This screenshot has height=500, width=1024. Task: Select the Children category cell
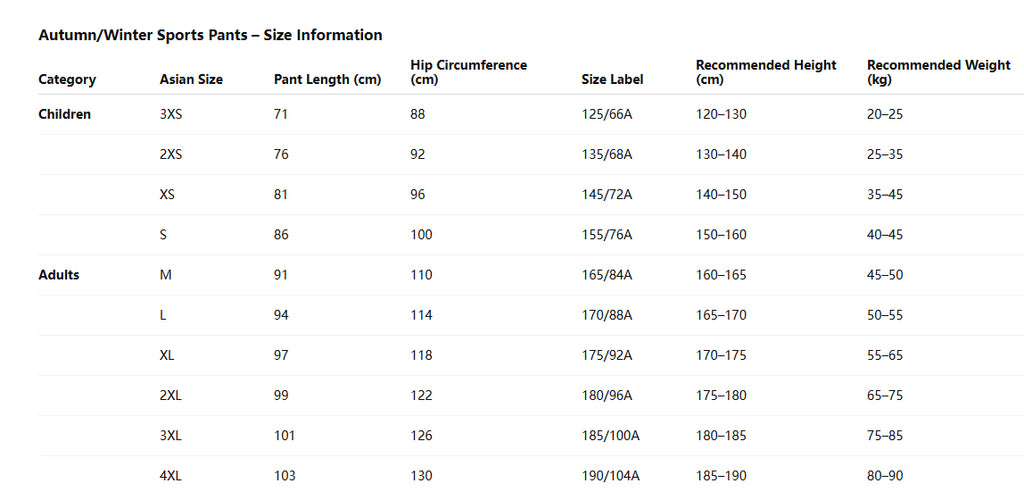[x=65, y=114]
